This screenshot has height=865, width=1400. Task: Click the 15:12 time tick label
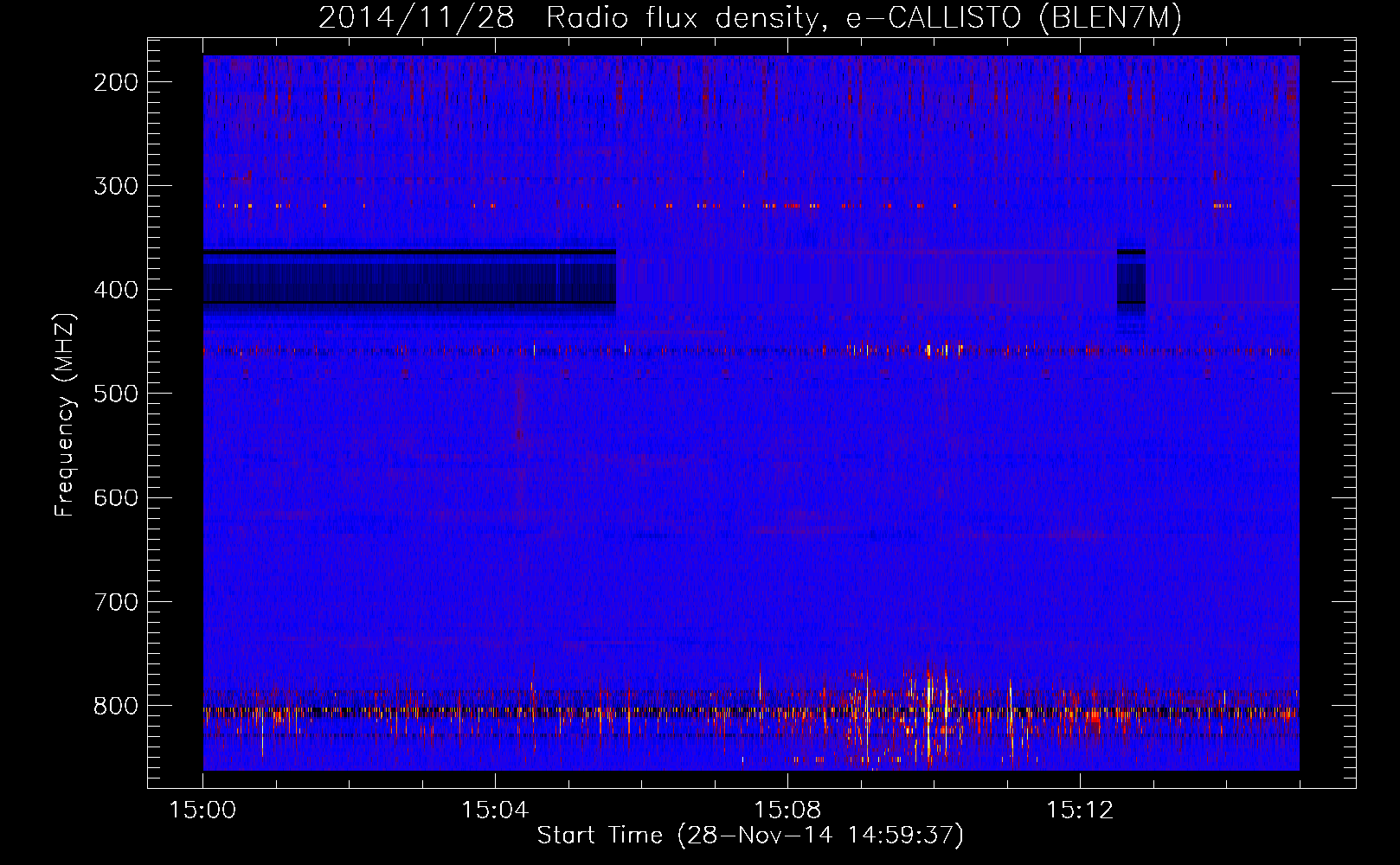pos(1079,810)
